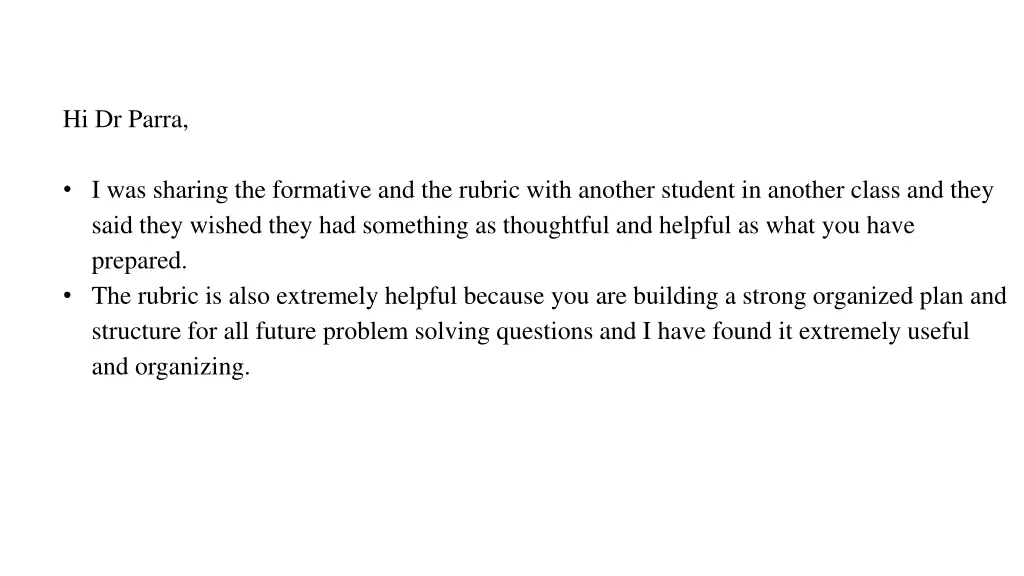Click the word "prepared." ending first bullet
The width and height of the screenshot is (1024, 576).
[x=139, y=261]
